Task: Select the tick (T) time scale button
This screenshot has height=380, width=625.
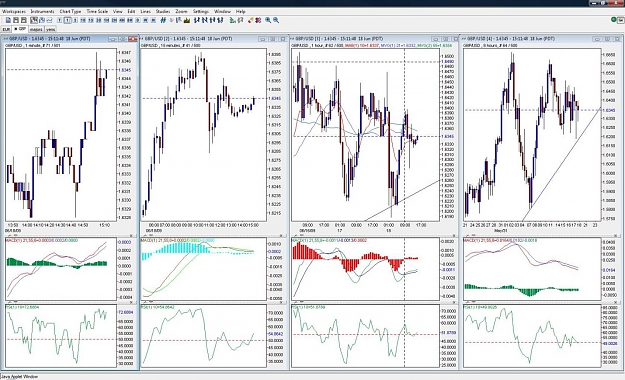Action: click(x=59, y=20)
